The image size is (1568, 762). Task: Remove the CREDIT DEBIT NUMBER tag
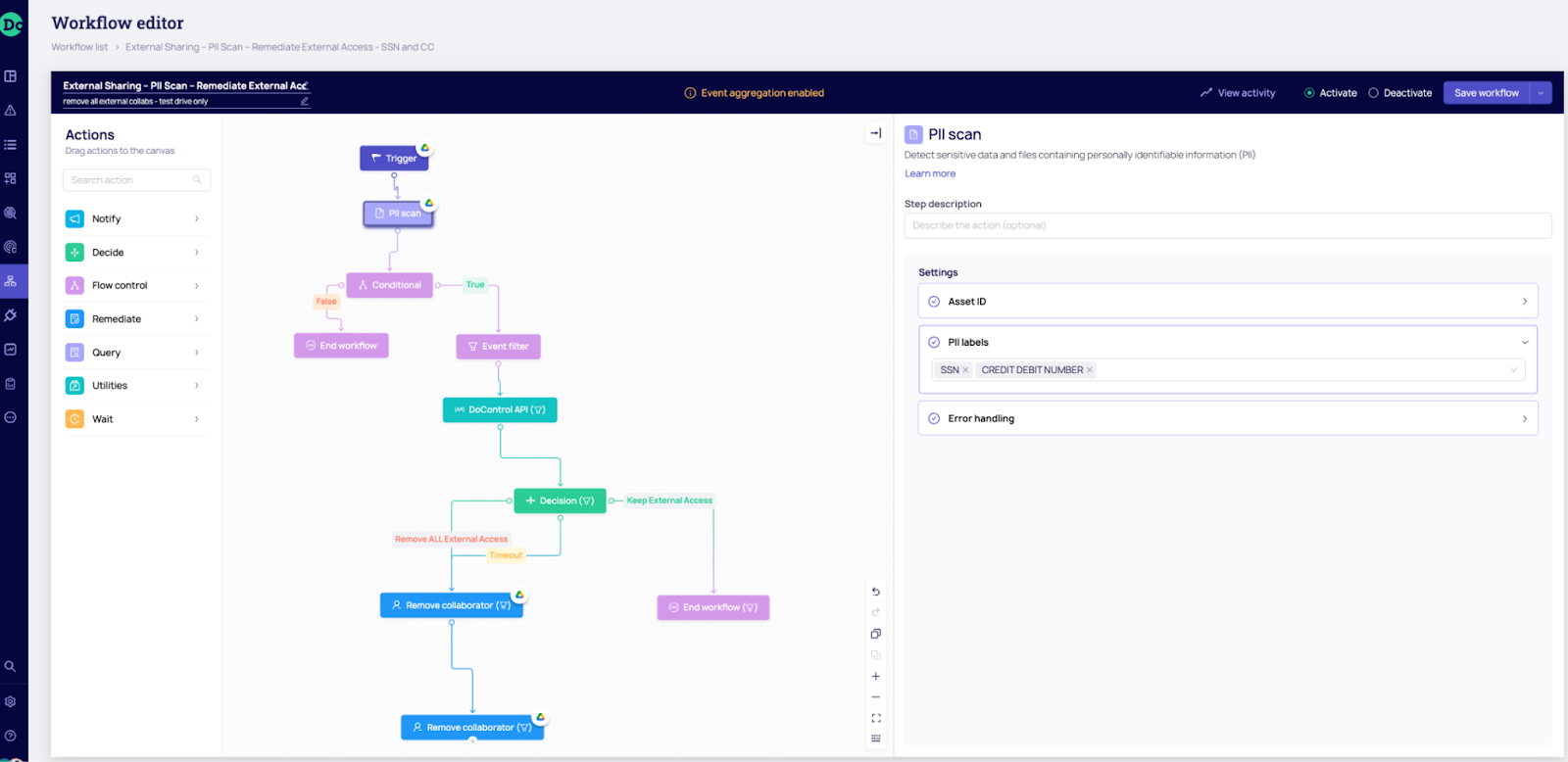tap(1090, 370)
